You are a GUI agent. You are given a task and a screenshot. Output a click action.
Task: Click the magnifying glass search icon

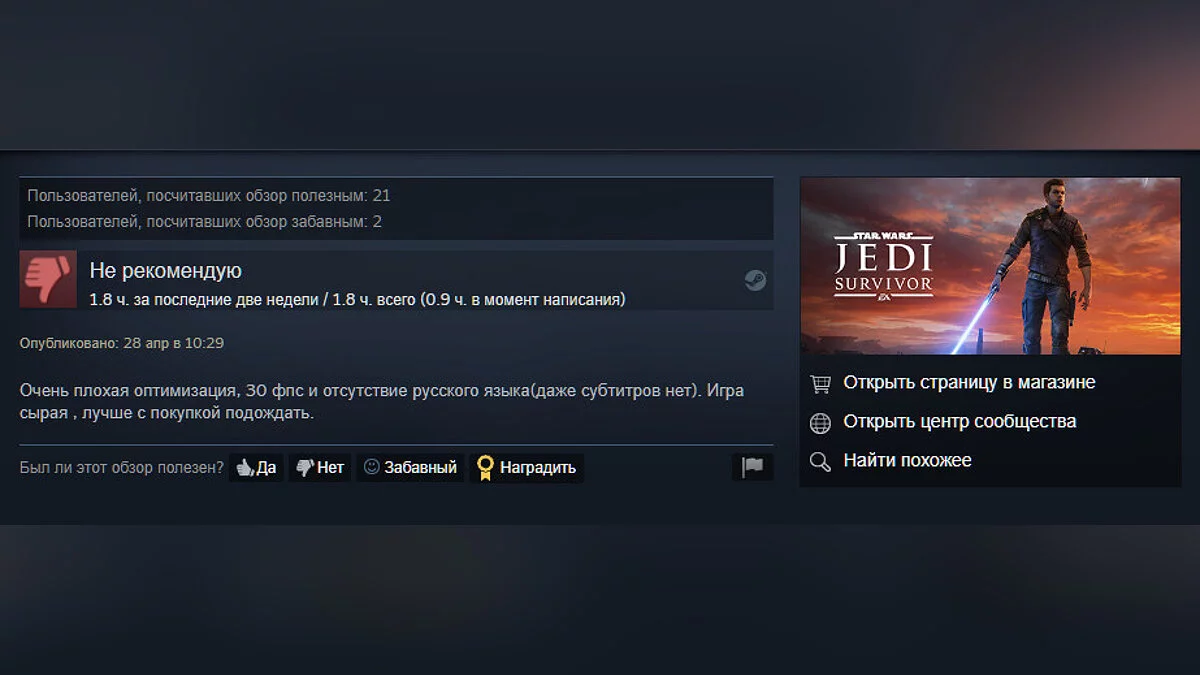(820, 461)
